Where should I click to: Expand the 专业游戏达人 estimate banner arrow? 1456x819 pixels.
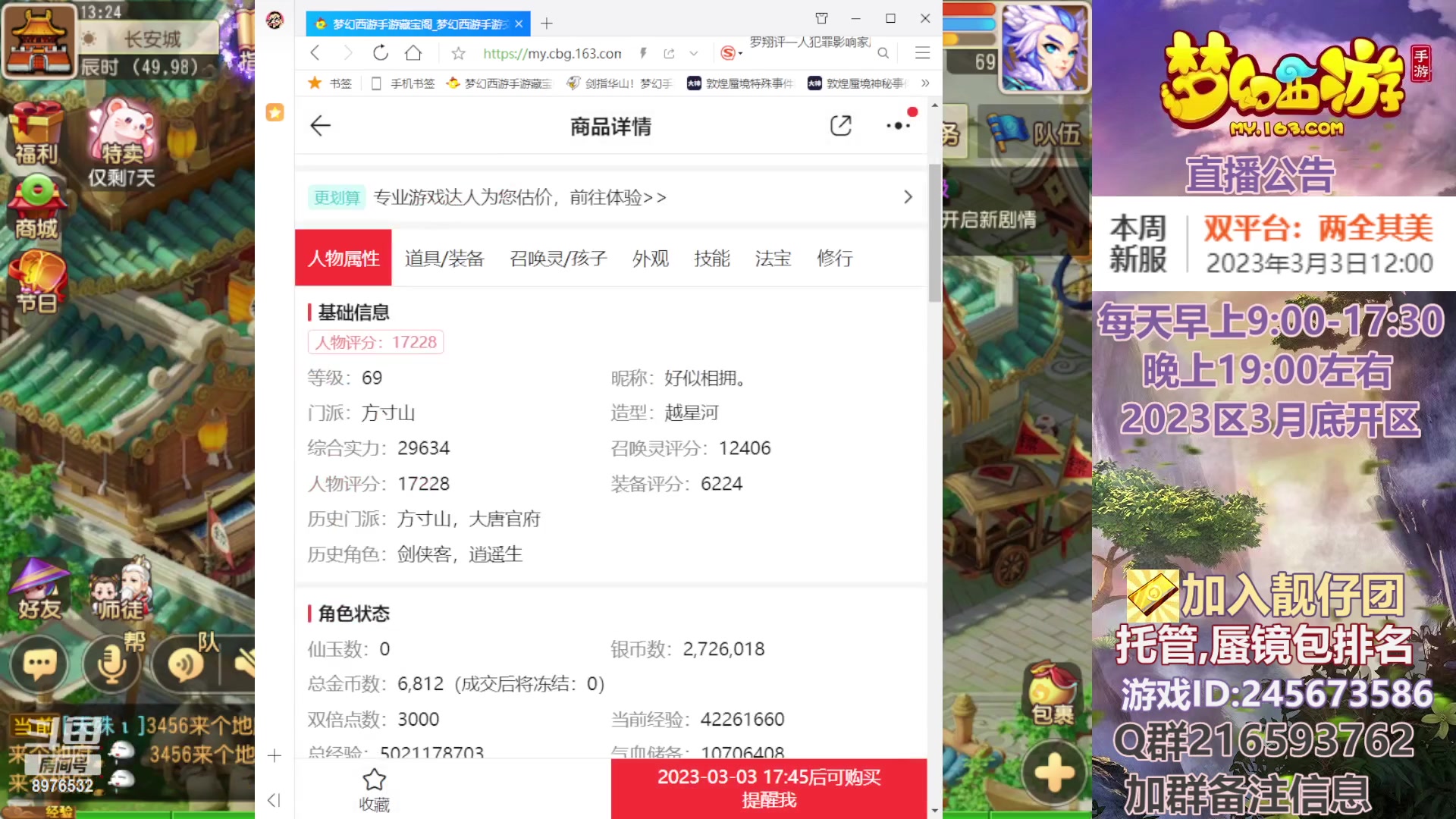pyautogui.click(x=908, y=197)
